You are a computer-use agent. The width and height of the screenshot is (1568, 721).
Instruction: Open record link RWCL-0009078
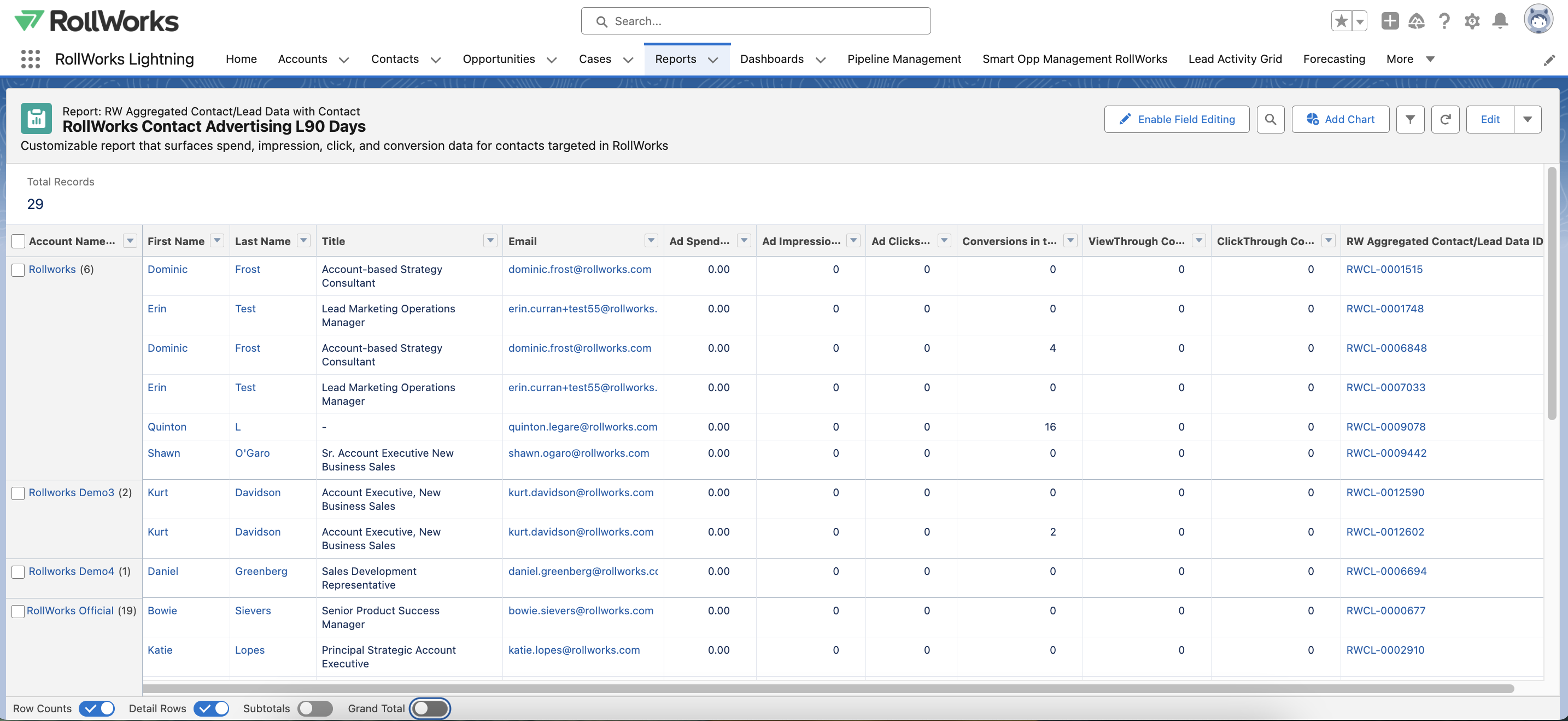[x=1385, y=427]
